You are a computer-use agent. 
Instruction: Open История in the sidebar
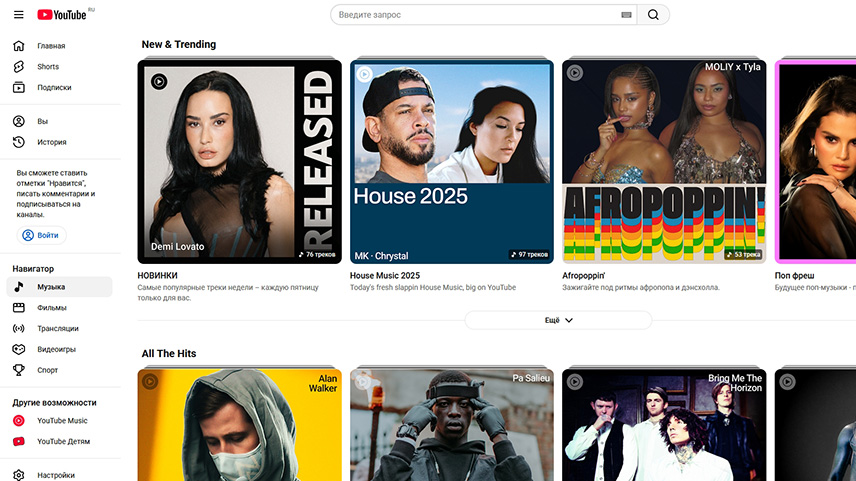point(52,142)
